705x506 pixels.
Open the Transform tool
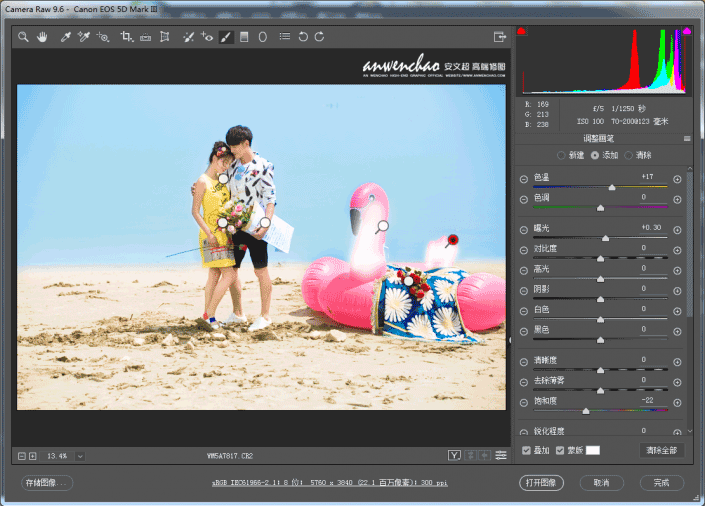165,37
